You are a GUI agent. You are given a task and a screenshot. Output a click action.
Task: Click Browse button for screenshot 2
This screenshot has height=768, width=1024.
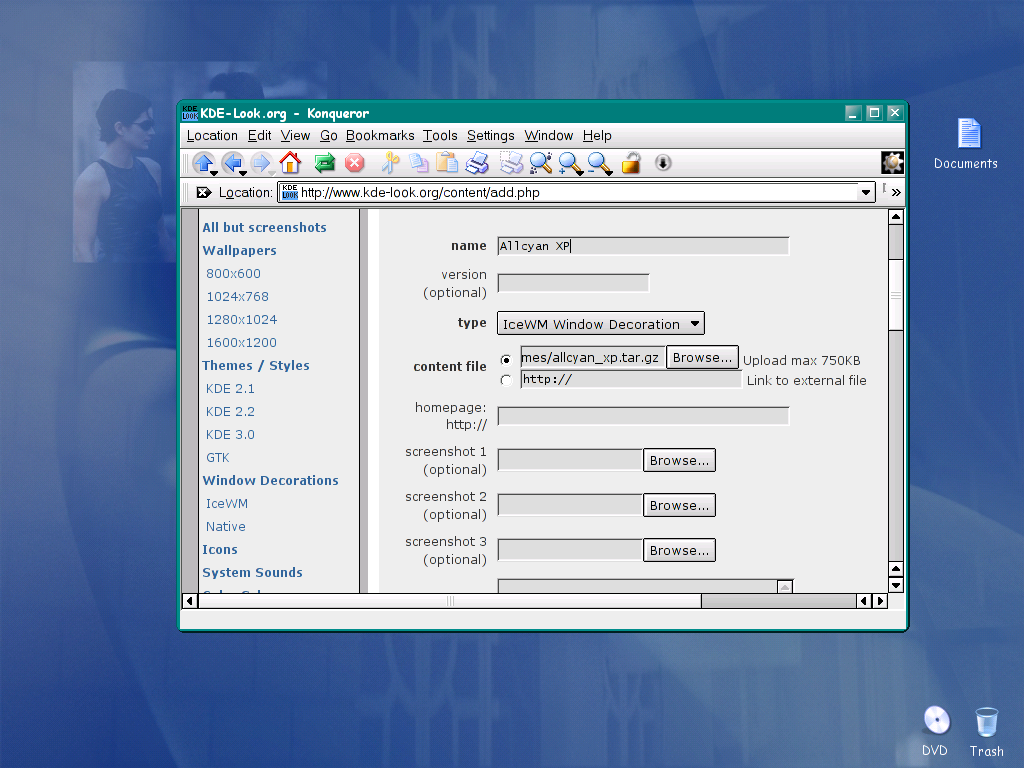click(679, 505)
